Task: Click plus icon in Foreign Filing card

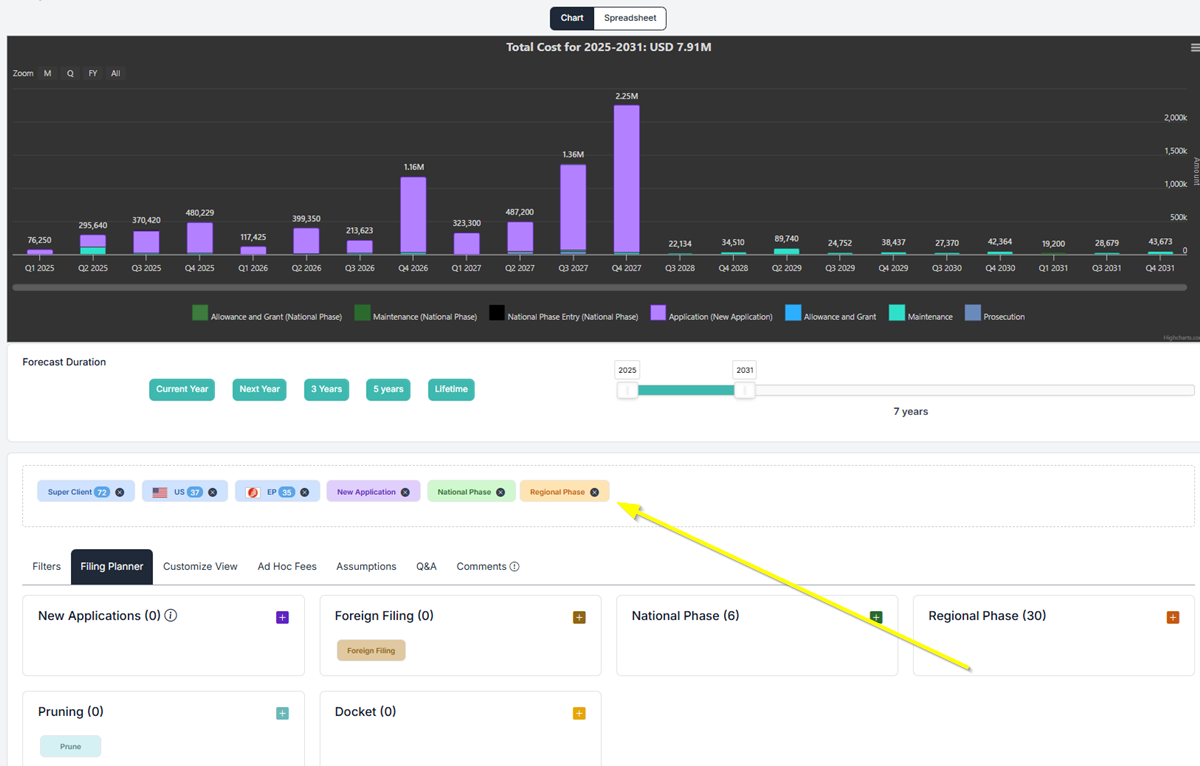Action: 579,618
